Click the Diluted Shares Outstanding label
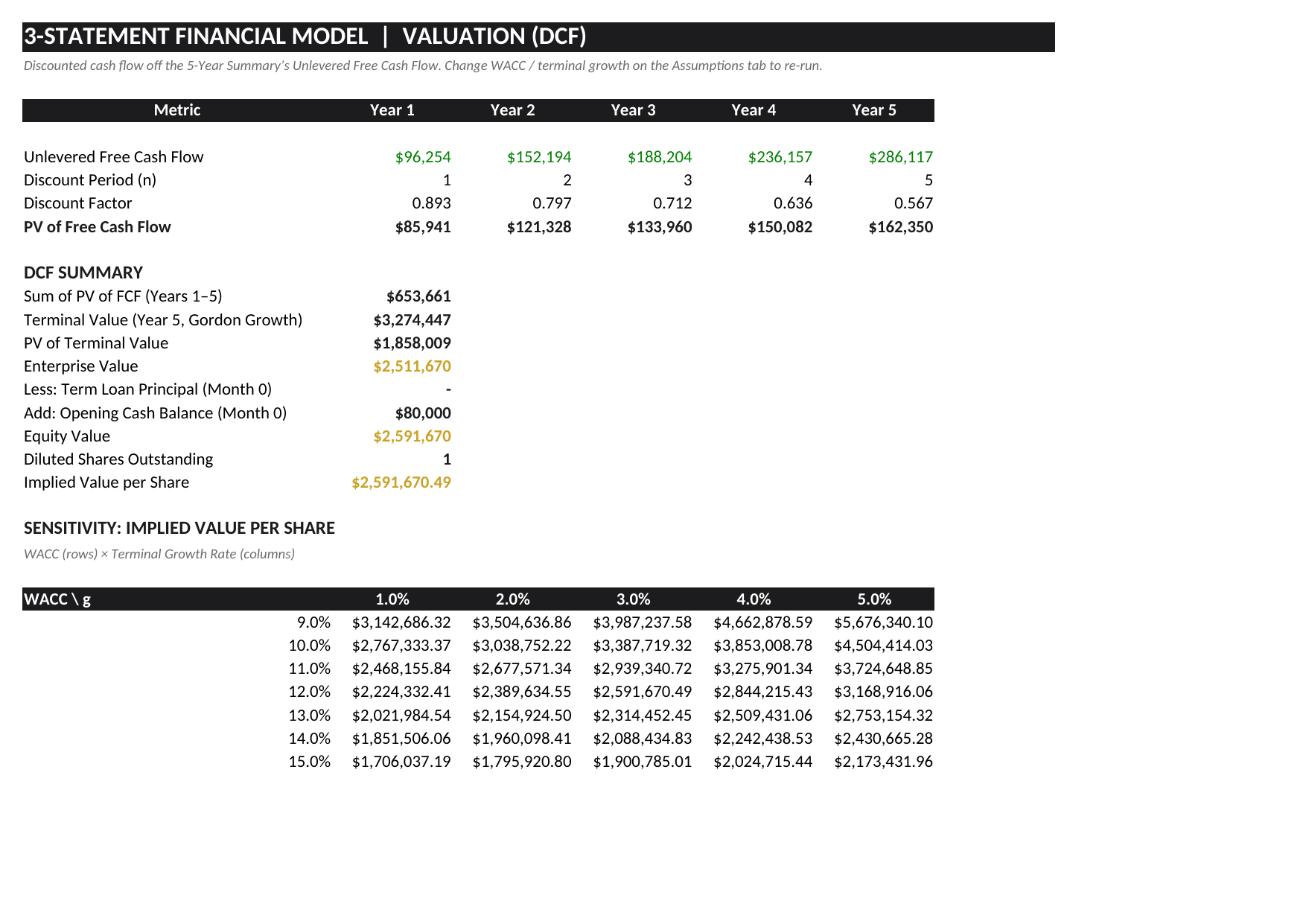1306x924 pixels. (x=118, y=459)
